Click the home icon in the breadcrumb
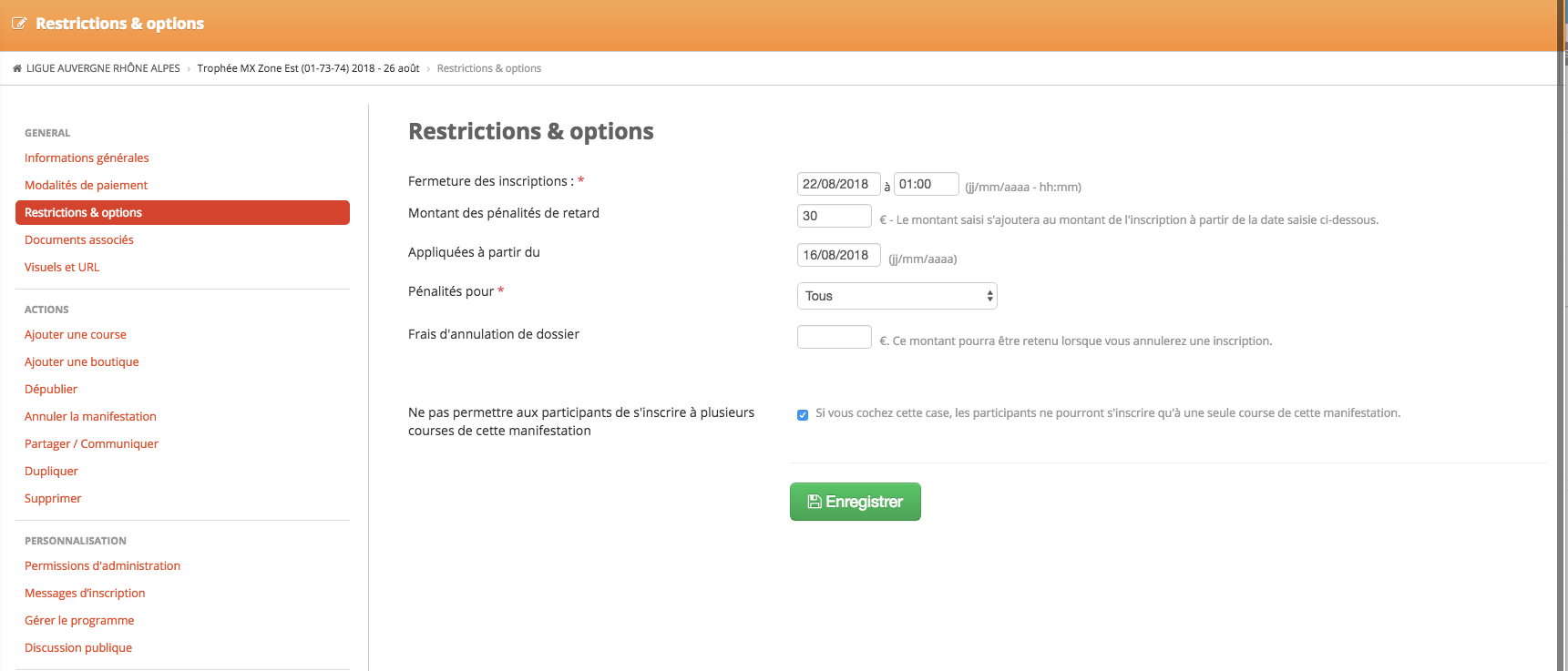 click(x=17, y=68)
